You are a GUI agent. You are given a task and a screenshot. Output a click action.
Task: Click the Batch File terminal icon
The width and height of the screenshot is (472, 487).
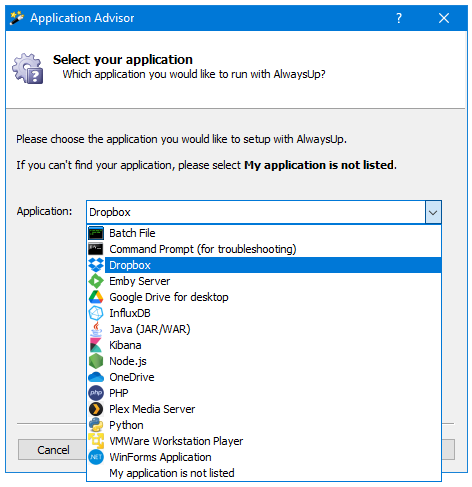96,233
